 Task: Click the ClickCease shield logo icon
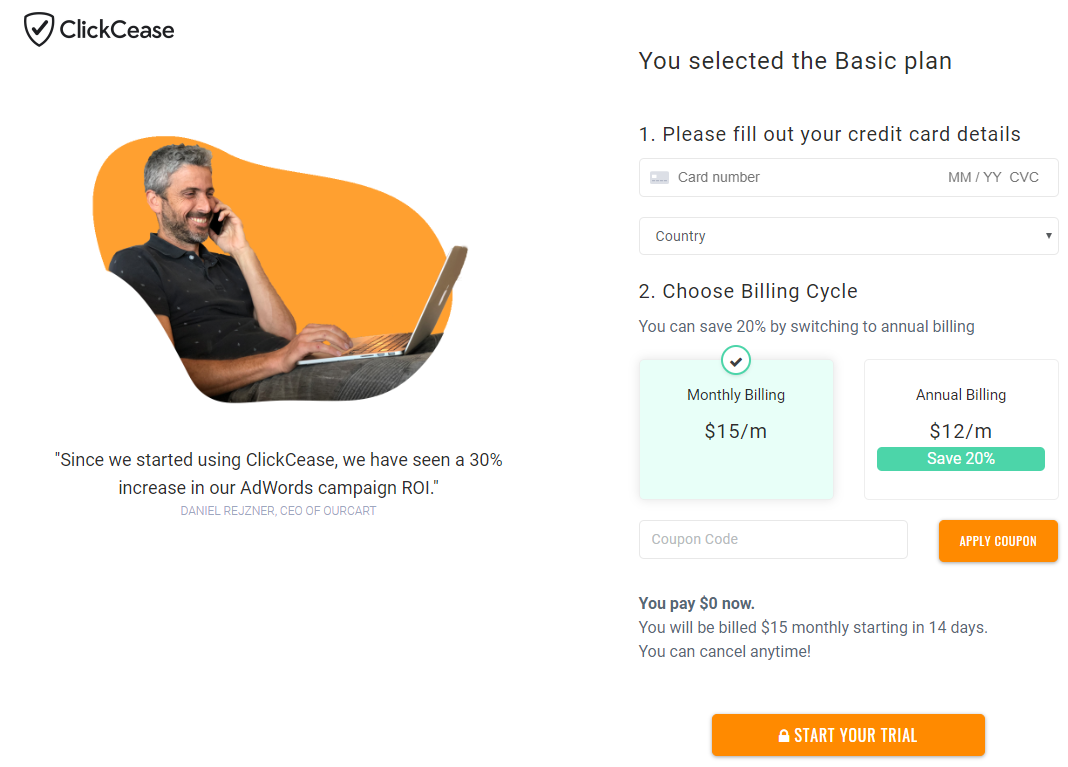(38, 30)
